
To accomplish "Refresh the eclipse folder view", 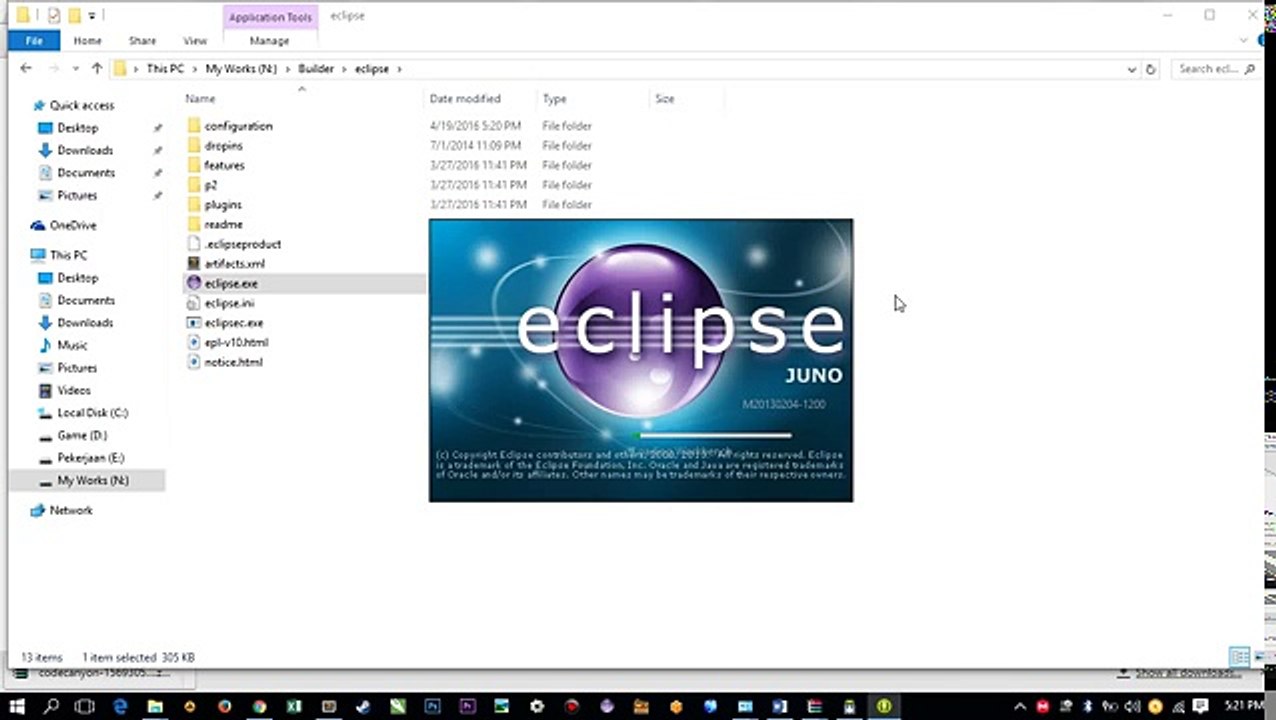I will 1150,69.
